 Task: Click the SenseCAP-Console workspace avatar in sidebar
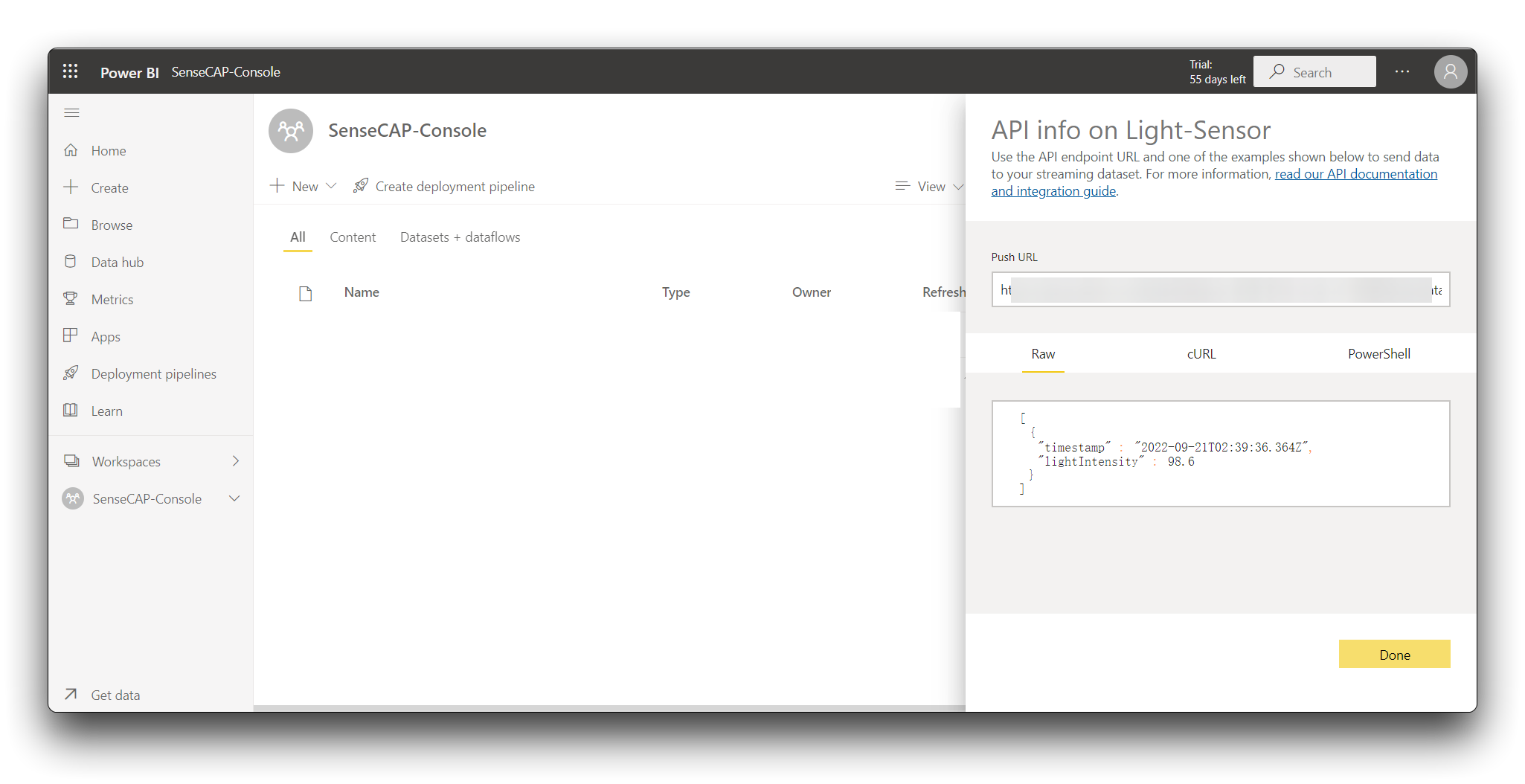(73, 498)
